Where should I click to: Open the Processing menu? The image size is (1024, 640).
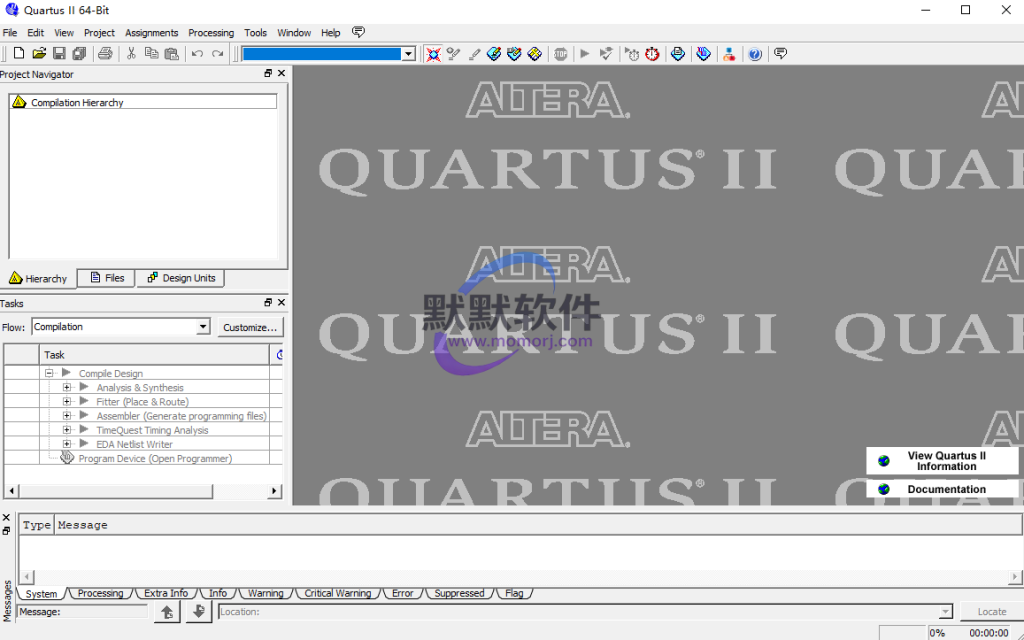click(x=211, y=33)
